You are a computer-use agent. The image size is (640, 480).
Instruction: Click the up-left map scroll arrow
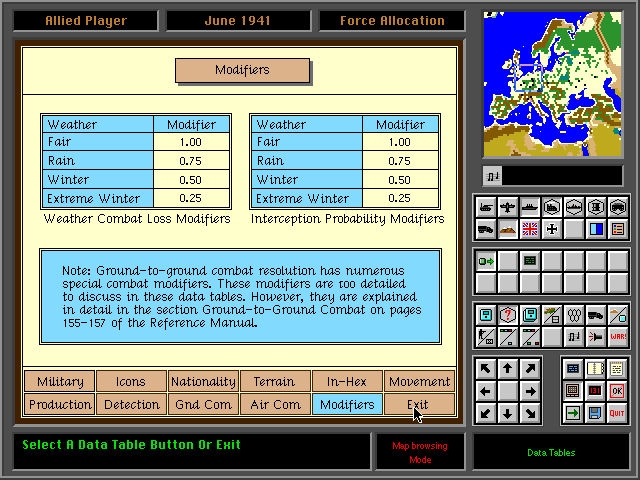pyautogui.click(x=485, y=369)
